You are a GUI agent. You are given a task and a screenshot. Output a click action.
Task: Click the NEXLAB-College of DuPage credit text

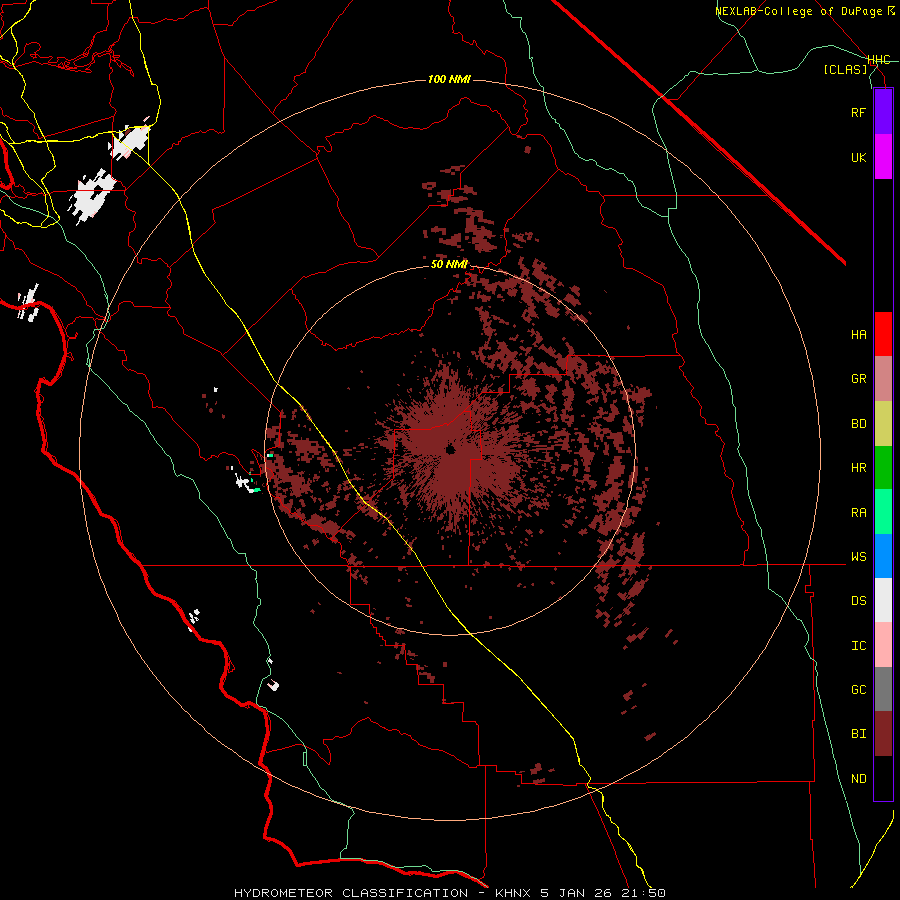(x=798, y=11)
